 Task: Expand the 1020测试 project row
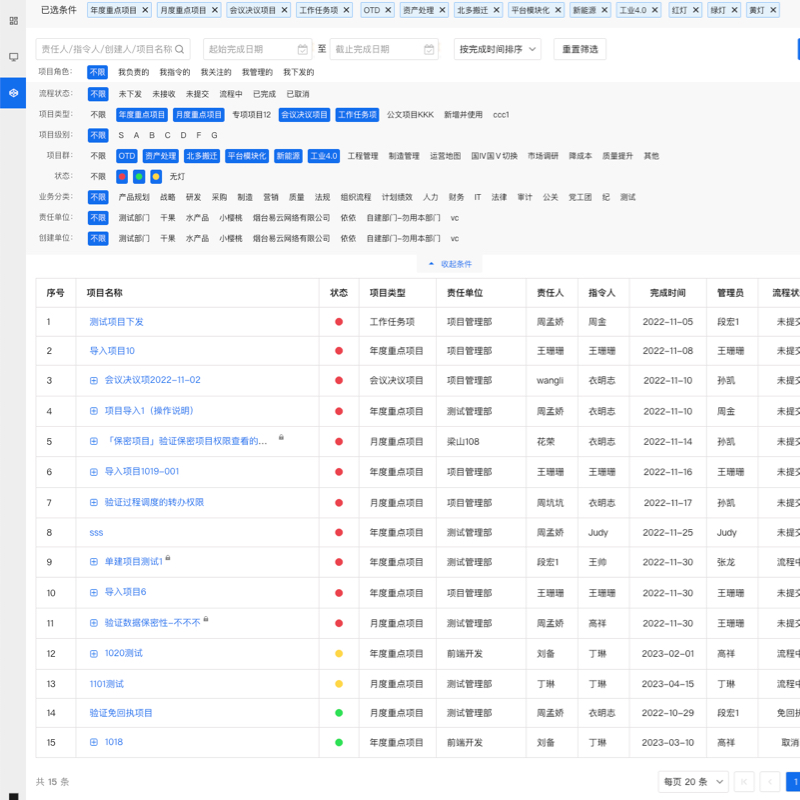pos(94,653)
